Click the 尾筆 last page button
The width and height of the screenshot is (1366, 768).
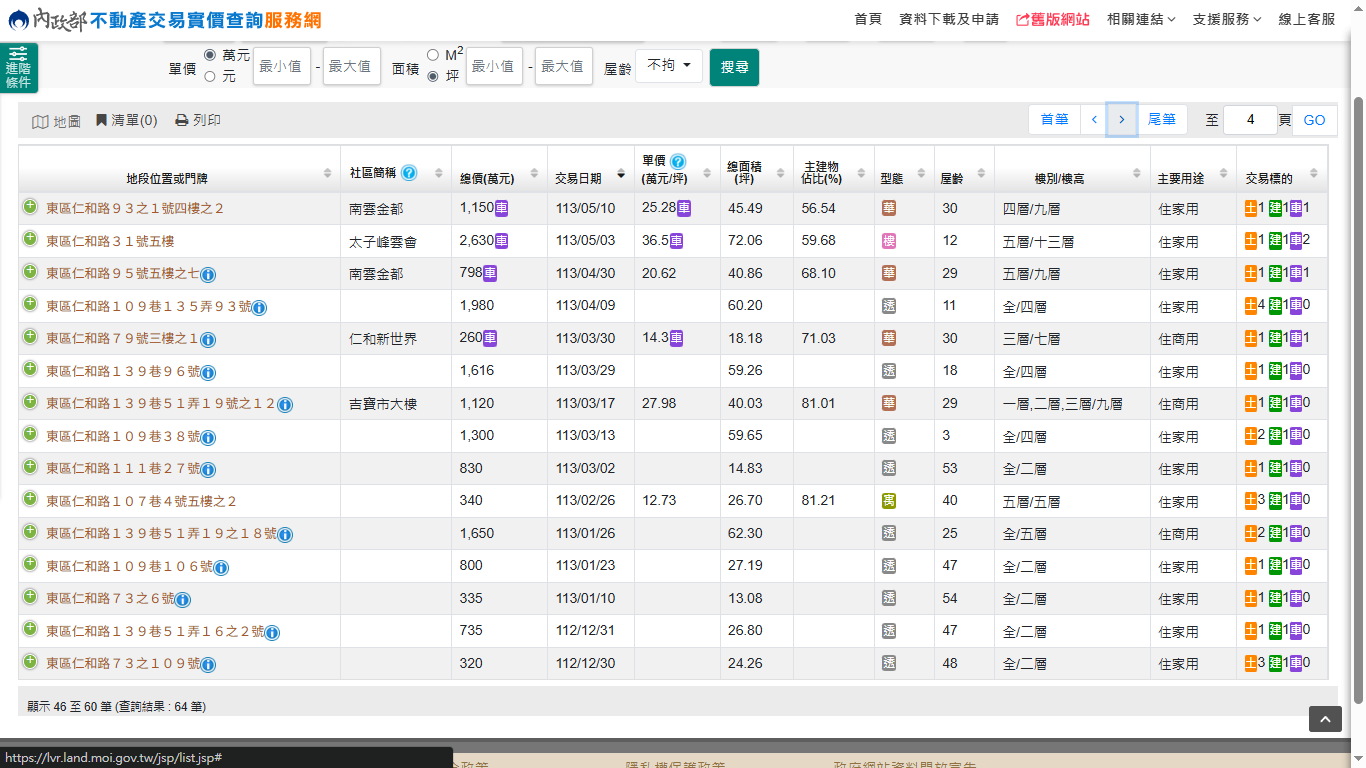pos(1161,120)
